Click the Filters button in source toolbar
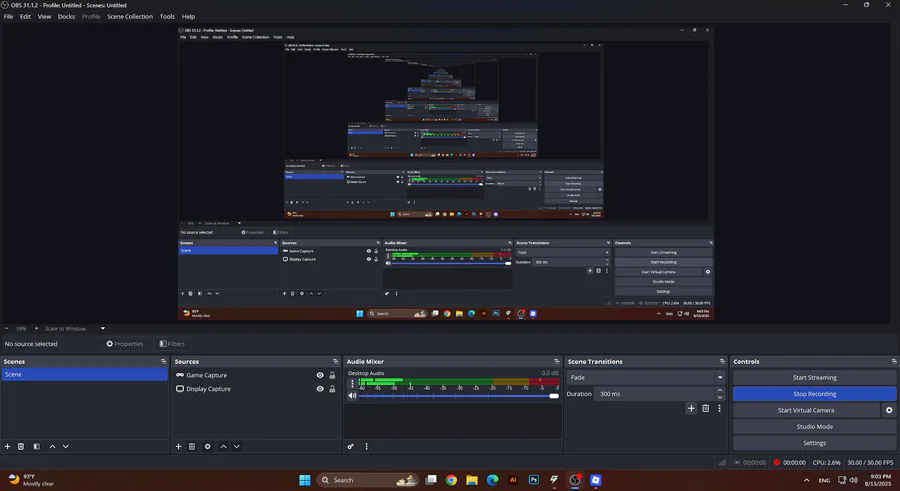Image resolution: width=900 pixels, height=491 pixels. [172, 343]
